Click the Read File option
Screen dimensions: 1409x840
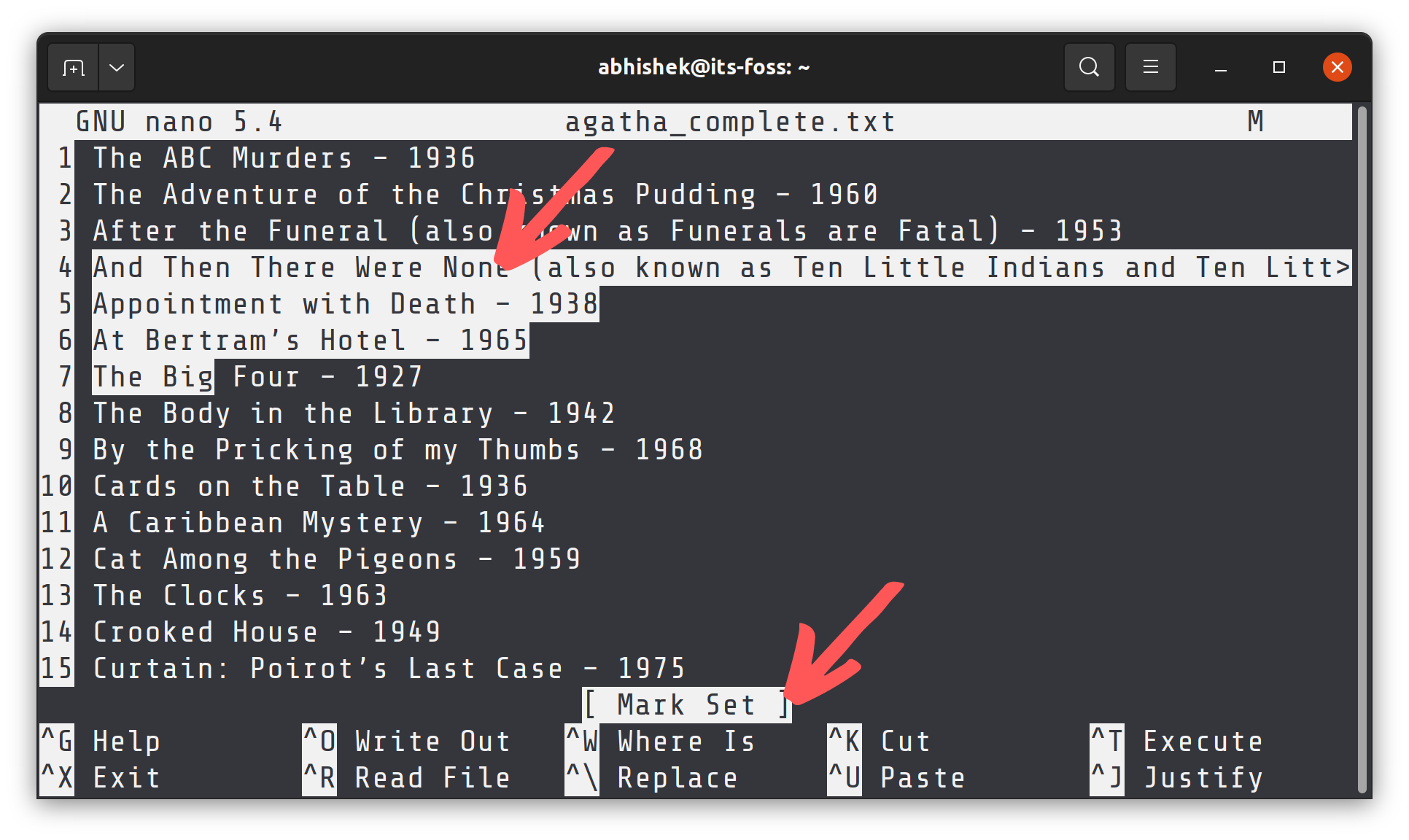(x=432, y=777)
